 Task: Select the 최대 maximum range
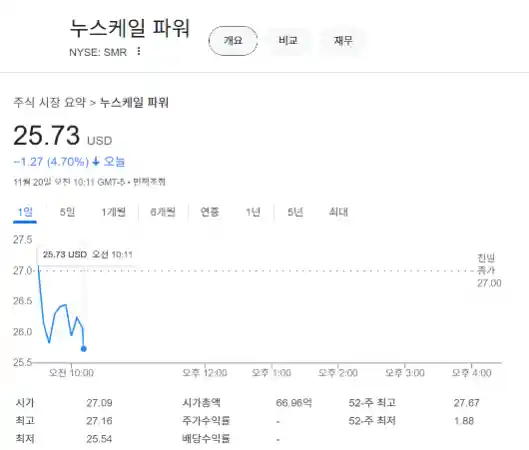tap(338, 212)
